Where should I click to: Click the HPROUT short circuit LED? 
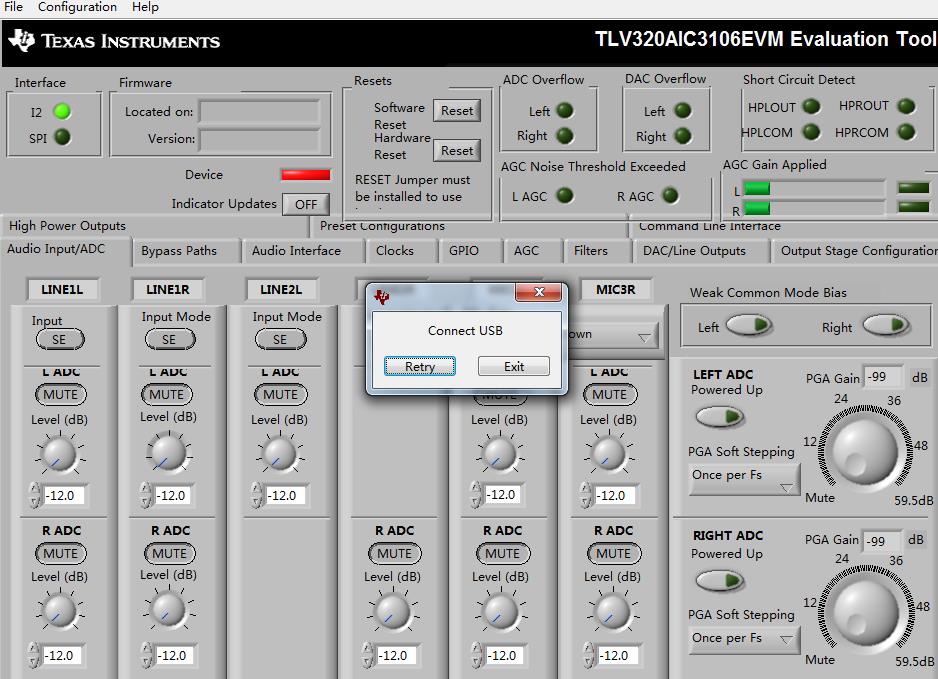pos(907,106)
